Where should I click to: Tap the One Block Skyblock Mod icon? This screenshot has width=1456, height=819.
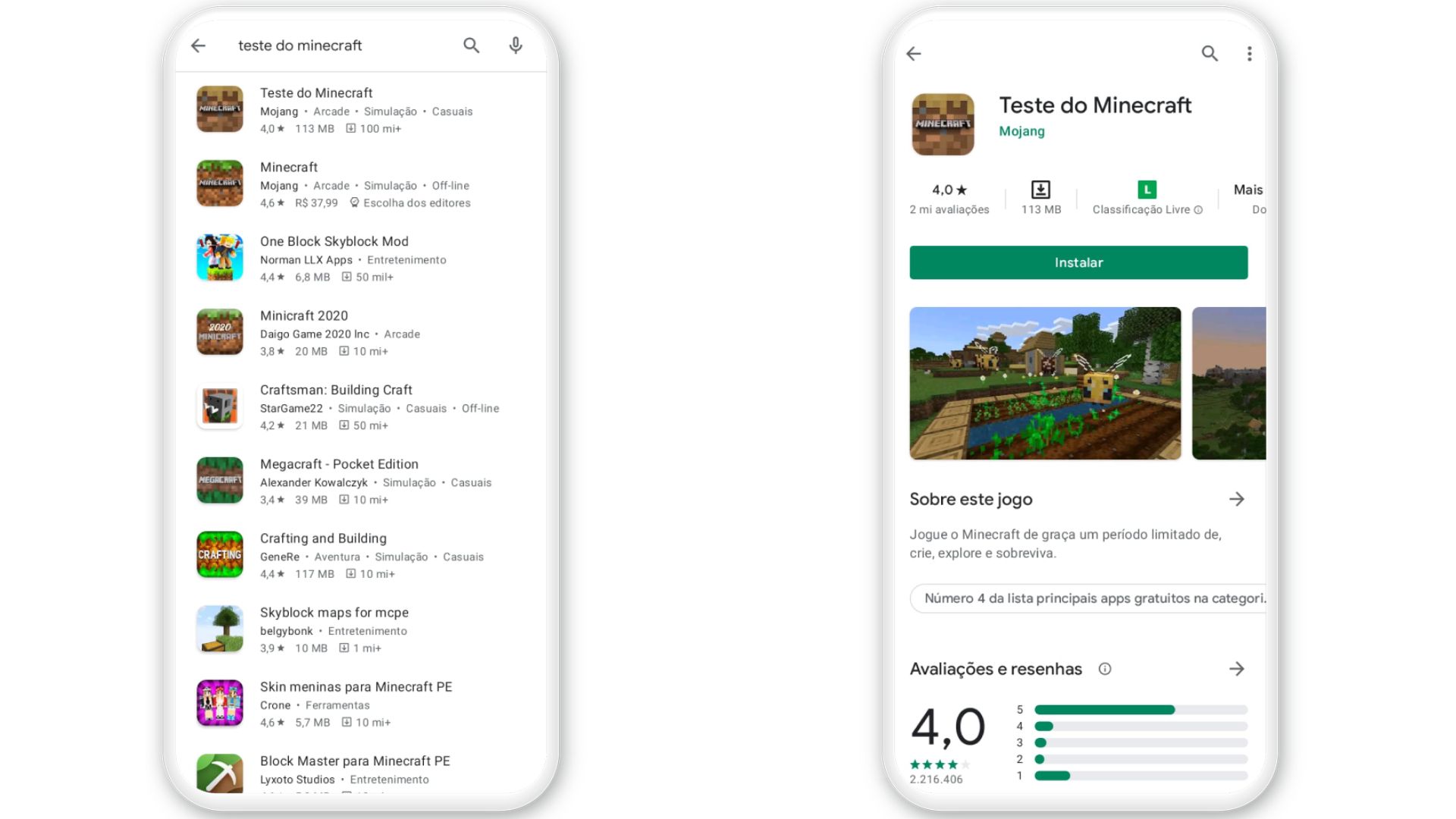point(220,257)
